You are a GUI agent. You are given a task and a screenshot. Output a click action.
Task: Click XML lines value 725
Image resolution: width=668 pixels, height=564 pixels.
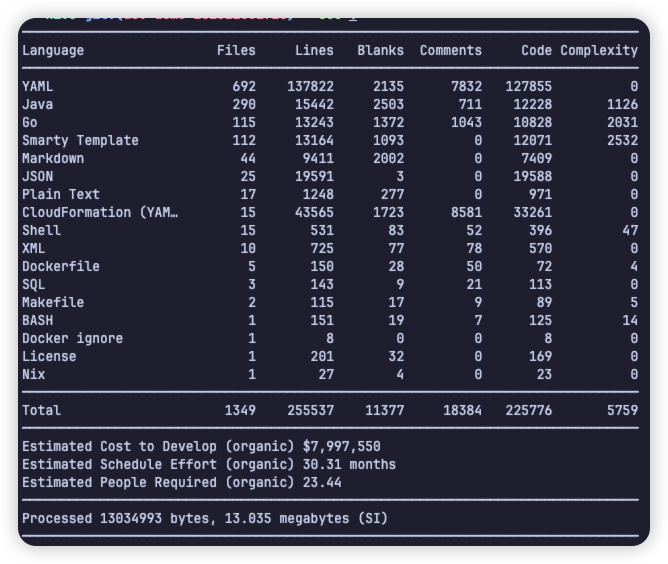322,248
